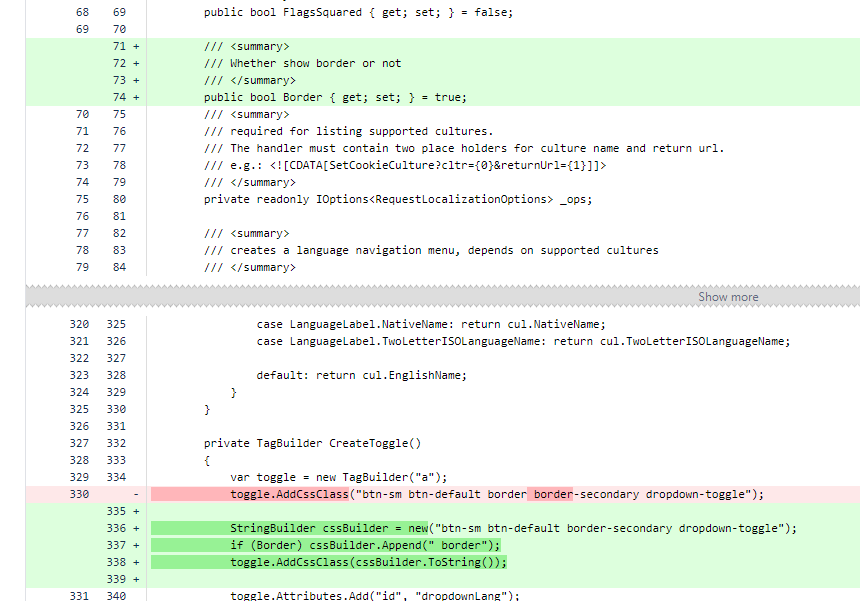Viewport: 860px width, 601px height.
Task: Select added line '/// Whether show border or not'
Action: (302, 63)
